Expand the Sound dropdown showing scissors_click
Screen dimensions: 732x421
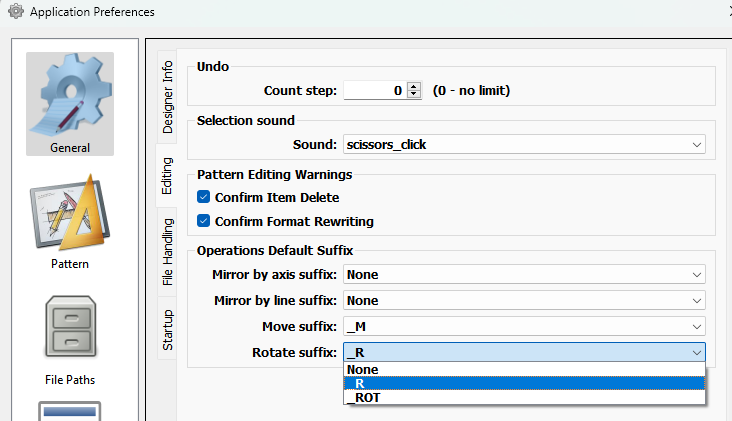524,144
